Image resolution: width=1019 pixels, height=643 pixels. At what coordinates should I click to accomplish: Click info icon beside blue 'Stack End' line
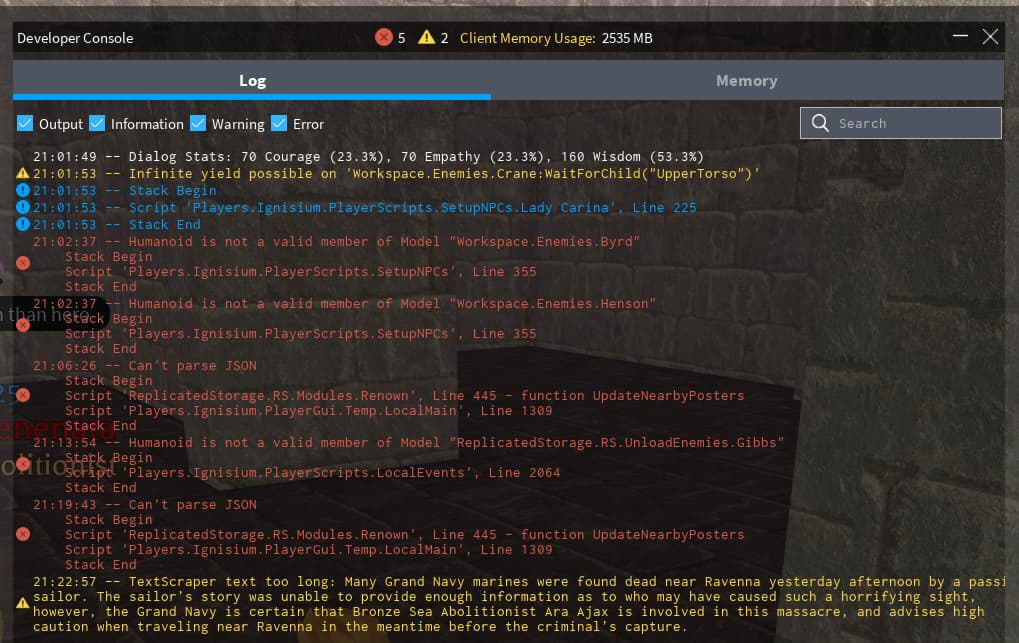pyautogui.click(x=23, y=224)
